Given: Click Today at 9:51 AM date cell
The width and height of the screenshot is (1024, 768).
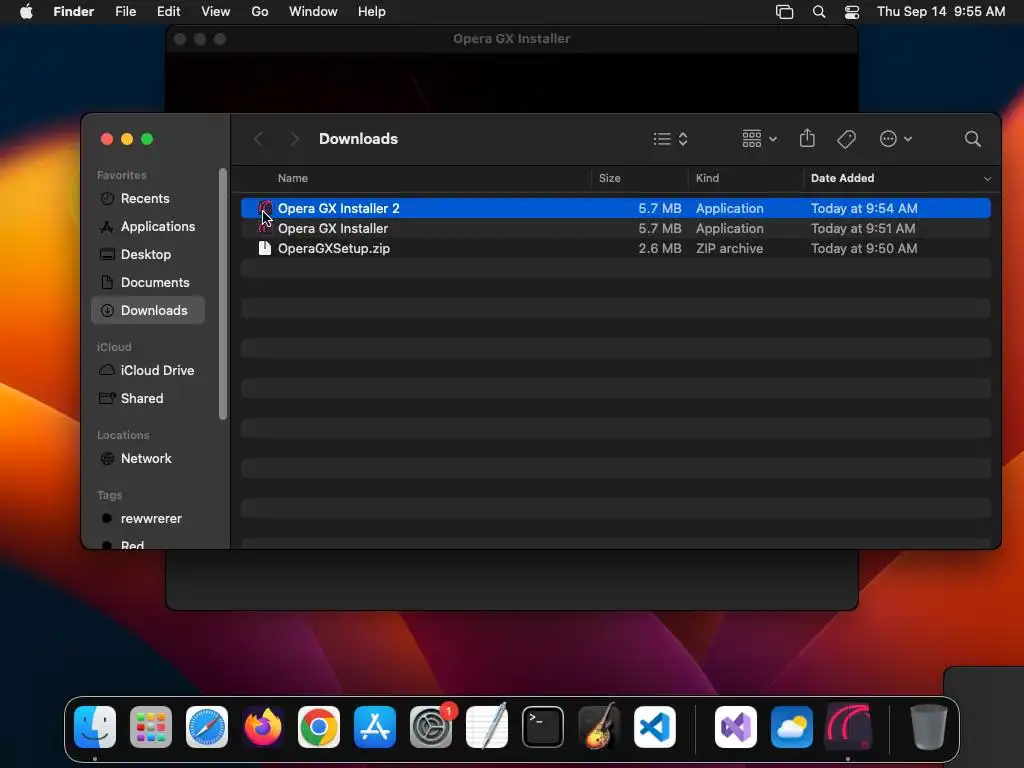Looking at the screenshot, I should (x=863, y=229).
